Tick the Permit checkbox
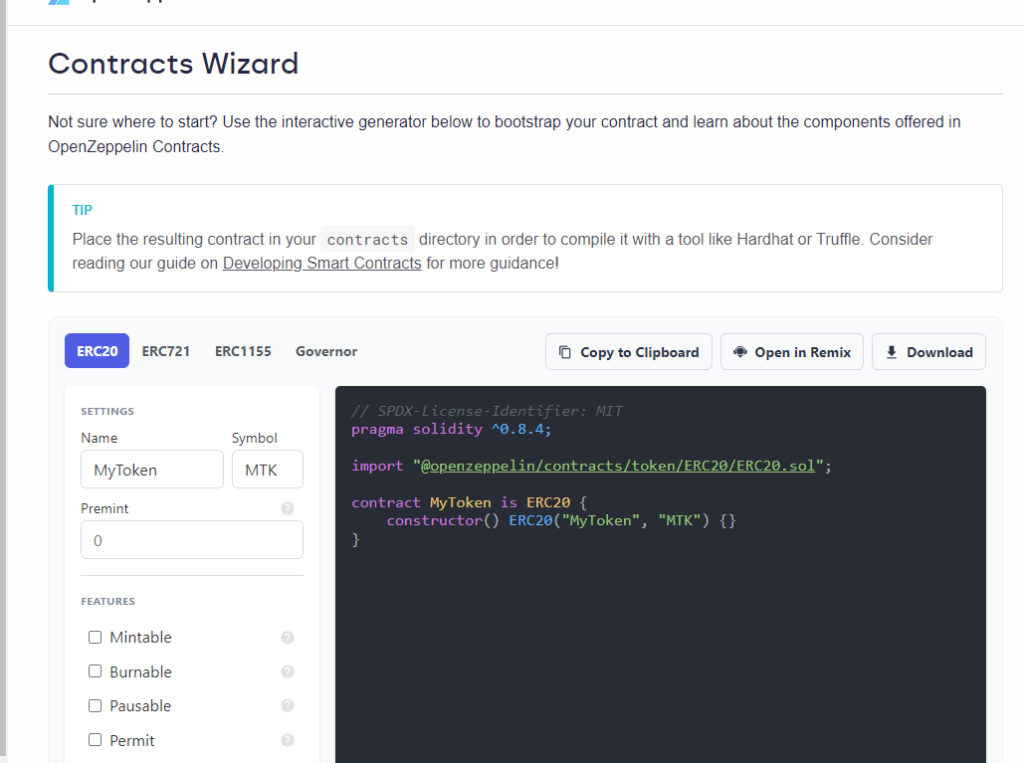Image resolution: width=1024 pixels, height=763 pixels. point(95,741)
